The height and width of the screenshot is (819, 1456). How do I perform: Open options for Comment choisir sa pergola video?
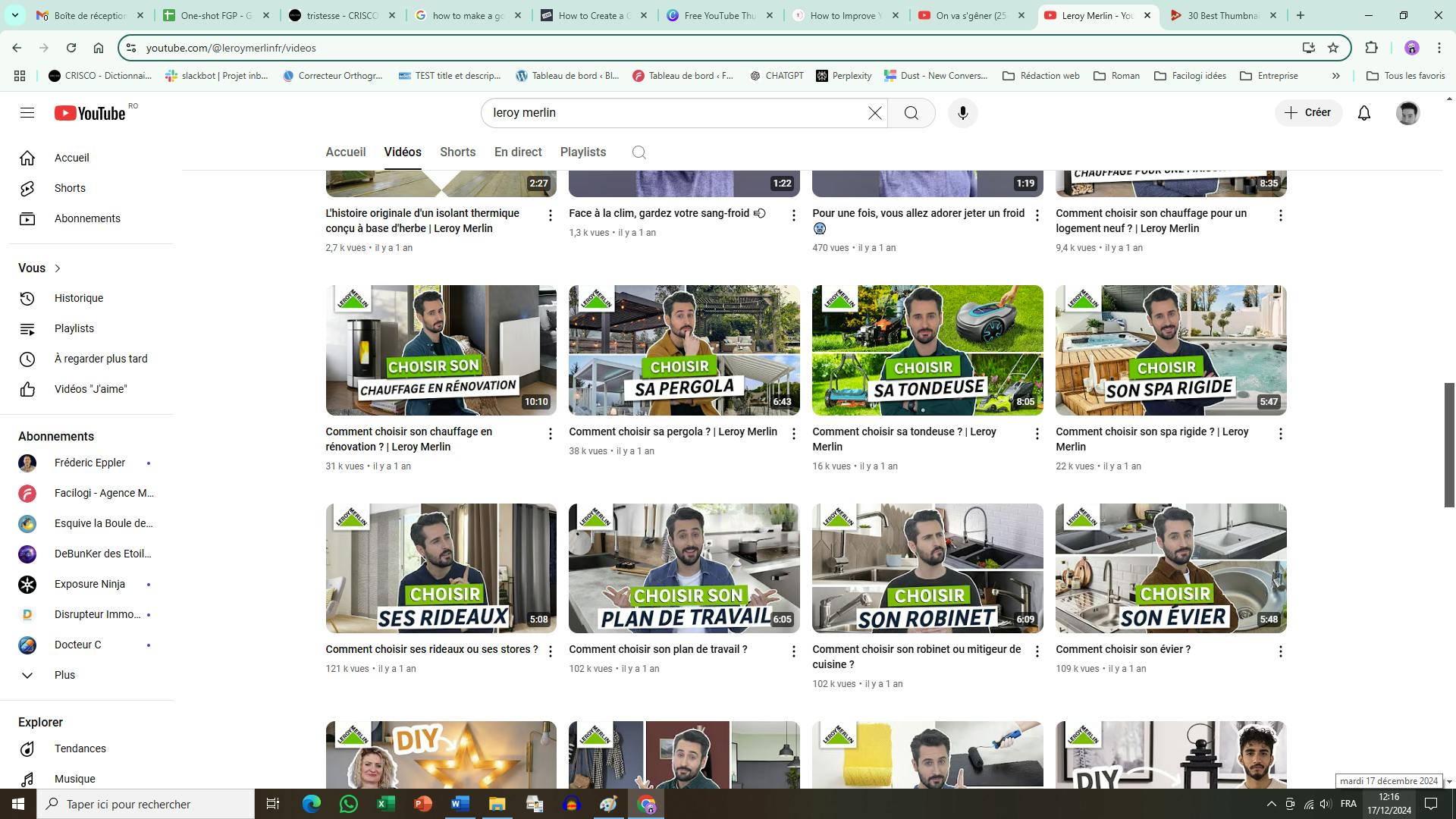[x=793, y=434]
